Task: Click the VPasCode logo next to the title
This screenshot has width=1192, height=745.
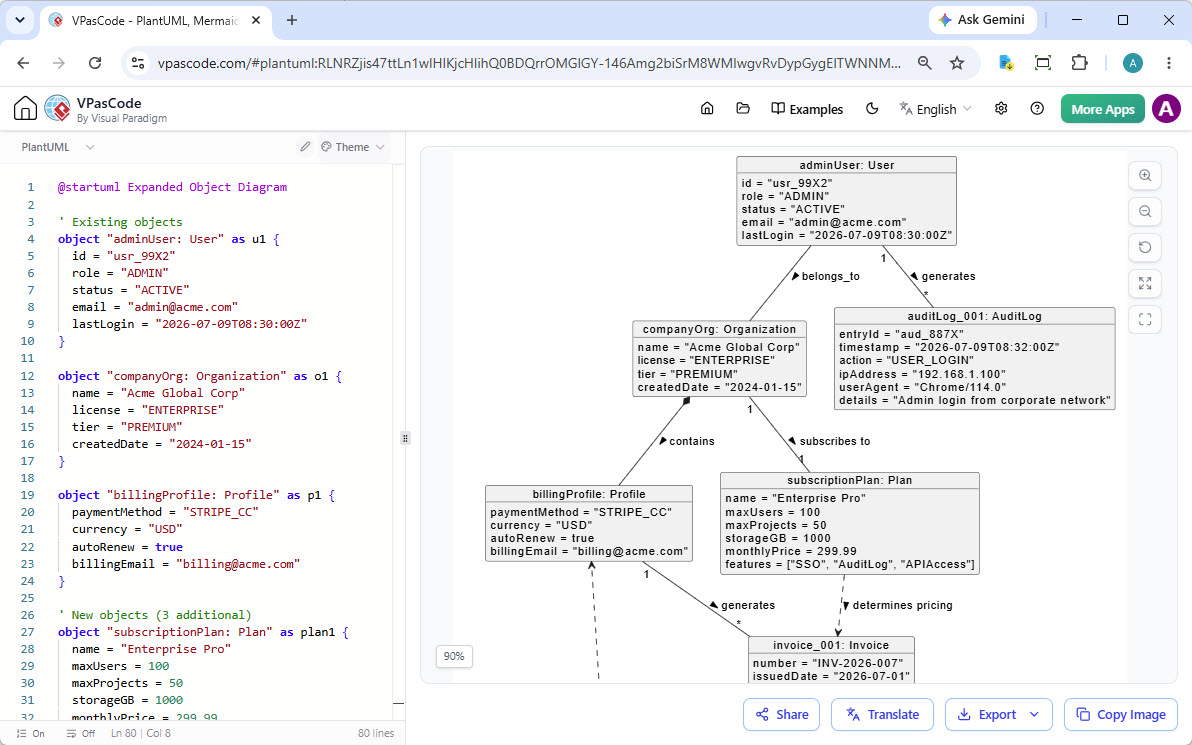Action: 57,109
